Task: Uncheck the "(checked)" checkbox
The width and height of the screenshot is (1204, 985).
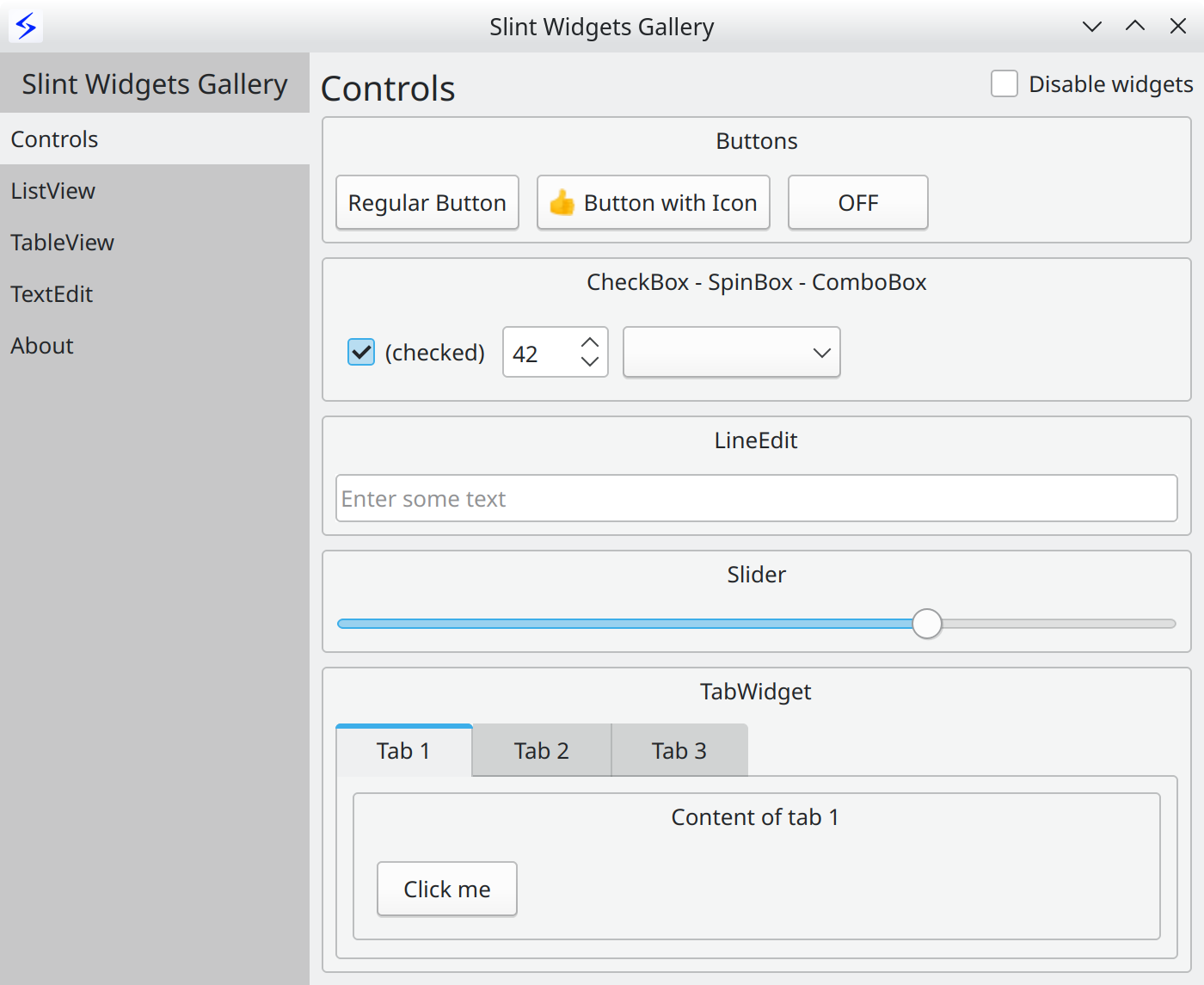Action: tap(361, 352)
